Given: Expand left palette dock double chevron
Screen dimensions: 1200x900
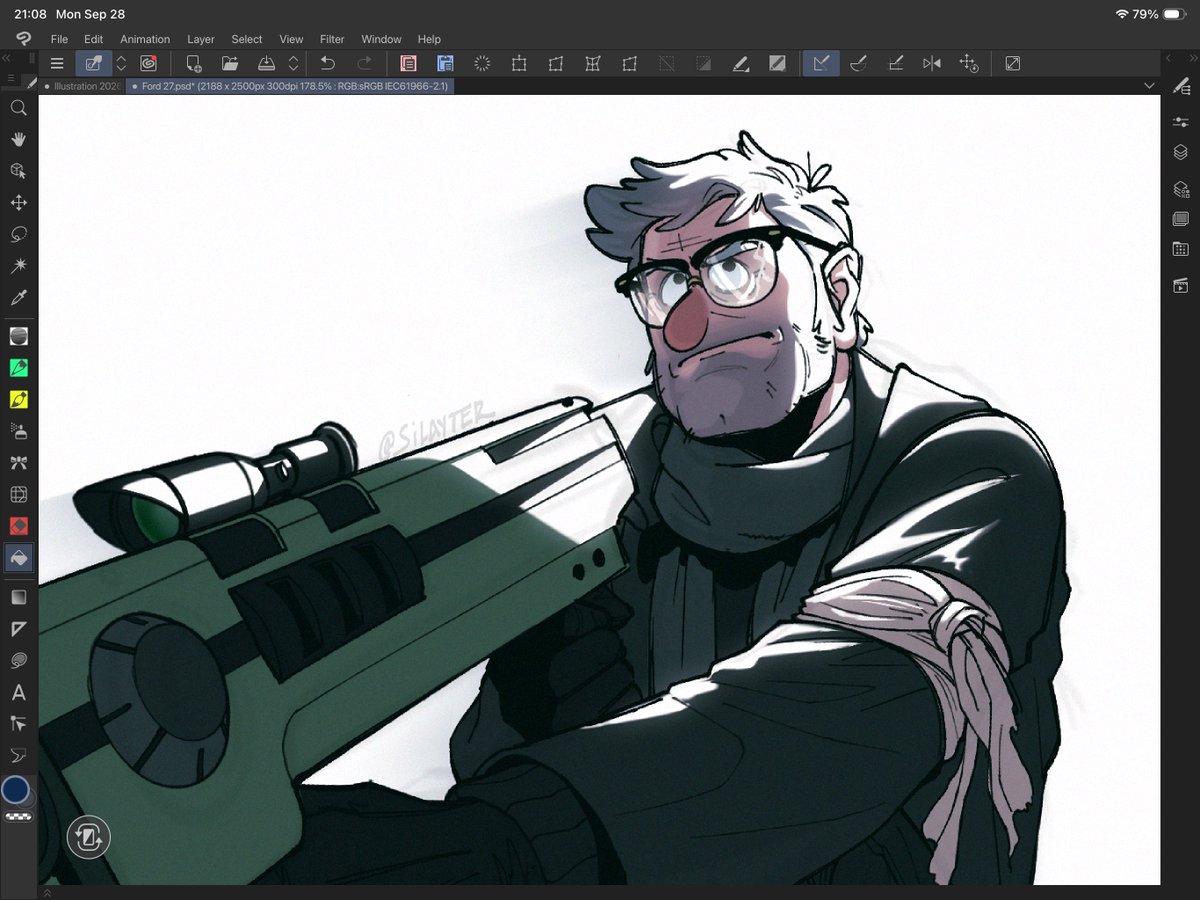Looking at the screenshot, I should tap(7, 60).
